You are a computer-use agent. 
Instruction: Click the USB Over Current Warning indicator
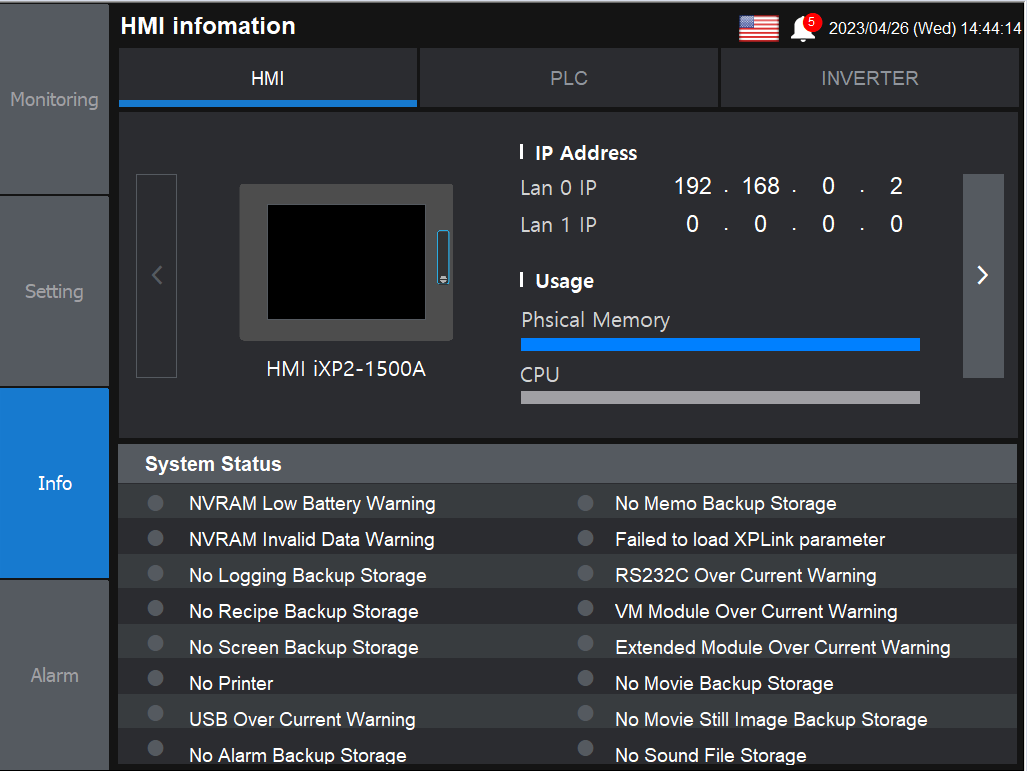coord(155,713)
